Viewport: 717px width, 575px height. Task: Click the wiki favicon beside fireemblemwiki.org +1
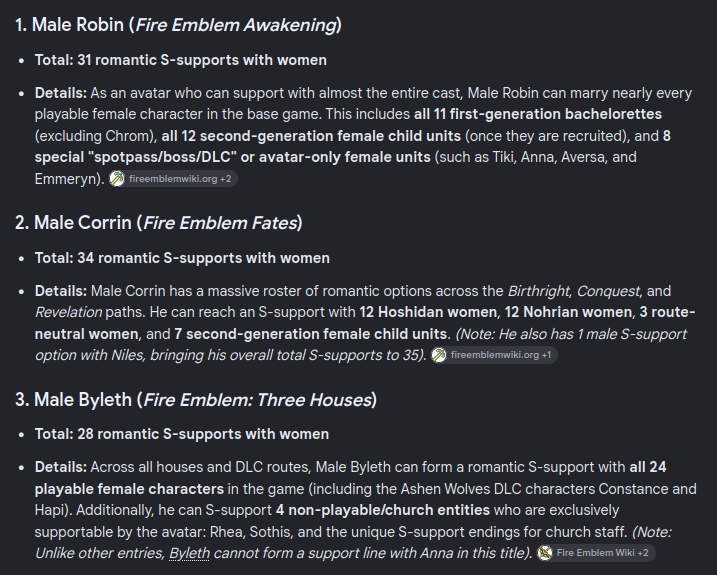[439, 355]
